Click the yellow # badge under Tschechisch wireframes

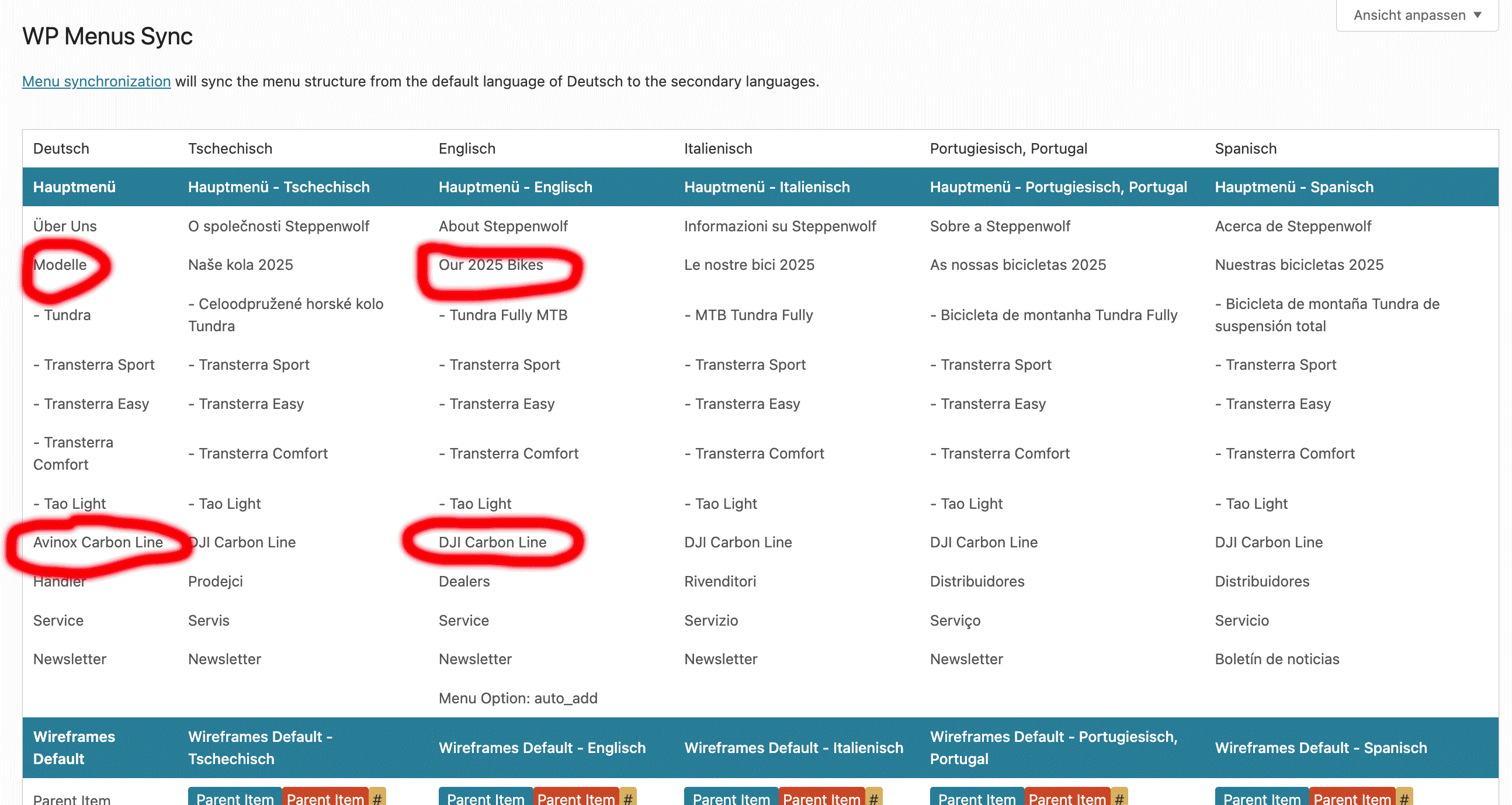(377, 799)
